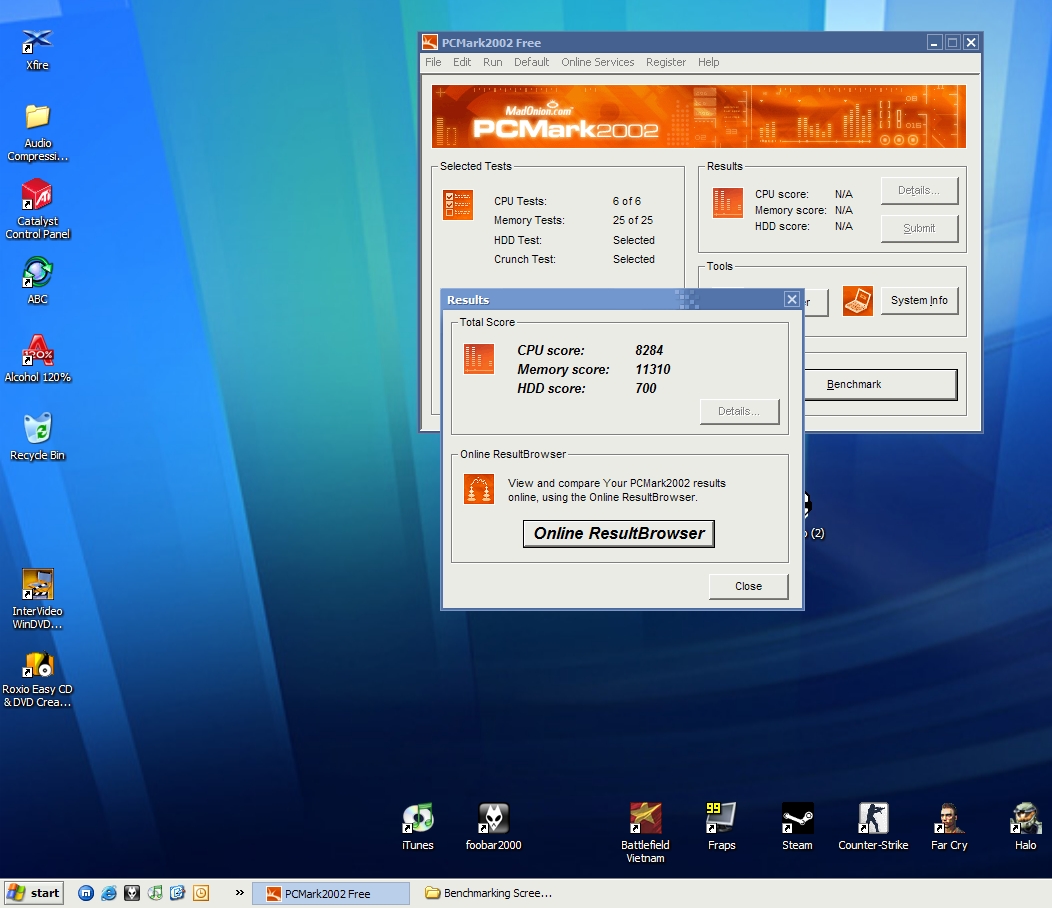Viewport: 1052px width, 908px height.
Task: Click the MadOnion PCMark2002 banner
Action: (698, 116)
